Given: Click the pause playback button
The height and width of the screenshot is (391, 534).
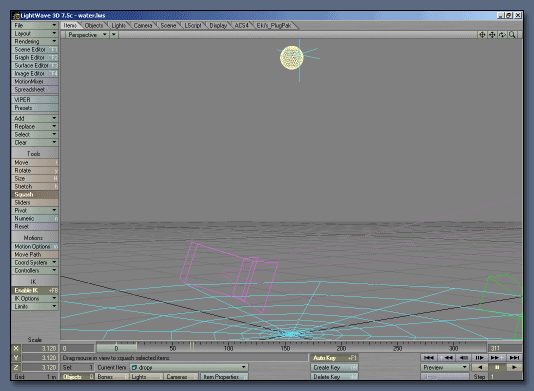Looking at the screenshot, I should [497, 367].
